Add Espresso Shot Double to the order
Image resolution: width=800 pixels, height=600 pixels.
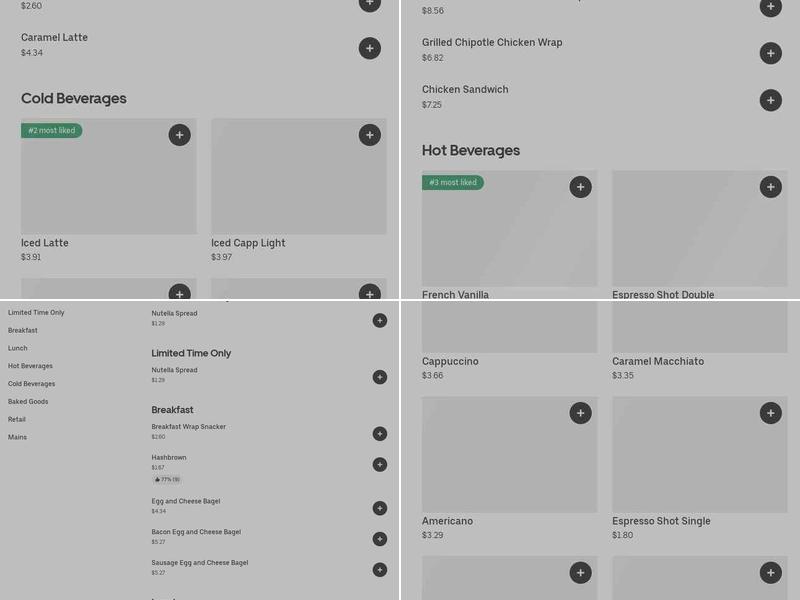pyautogui.click(x=770, y=187)
